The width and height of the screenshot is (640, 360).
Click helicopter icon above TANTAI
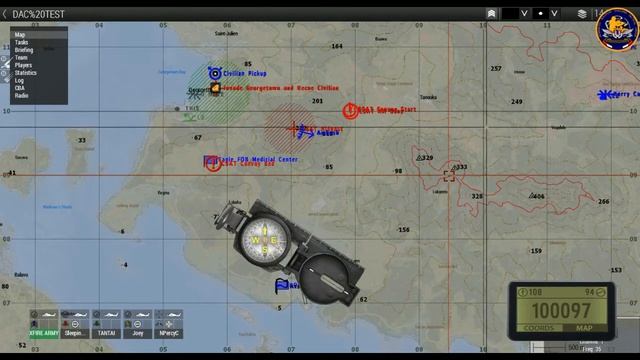click(111, 314)
